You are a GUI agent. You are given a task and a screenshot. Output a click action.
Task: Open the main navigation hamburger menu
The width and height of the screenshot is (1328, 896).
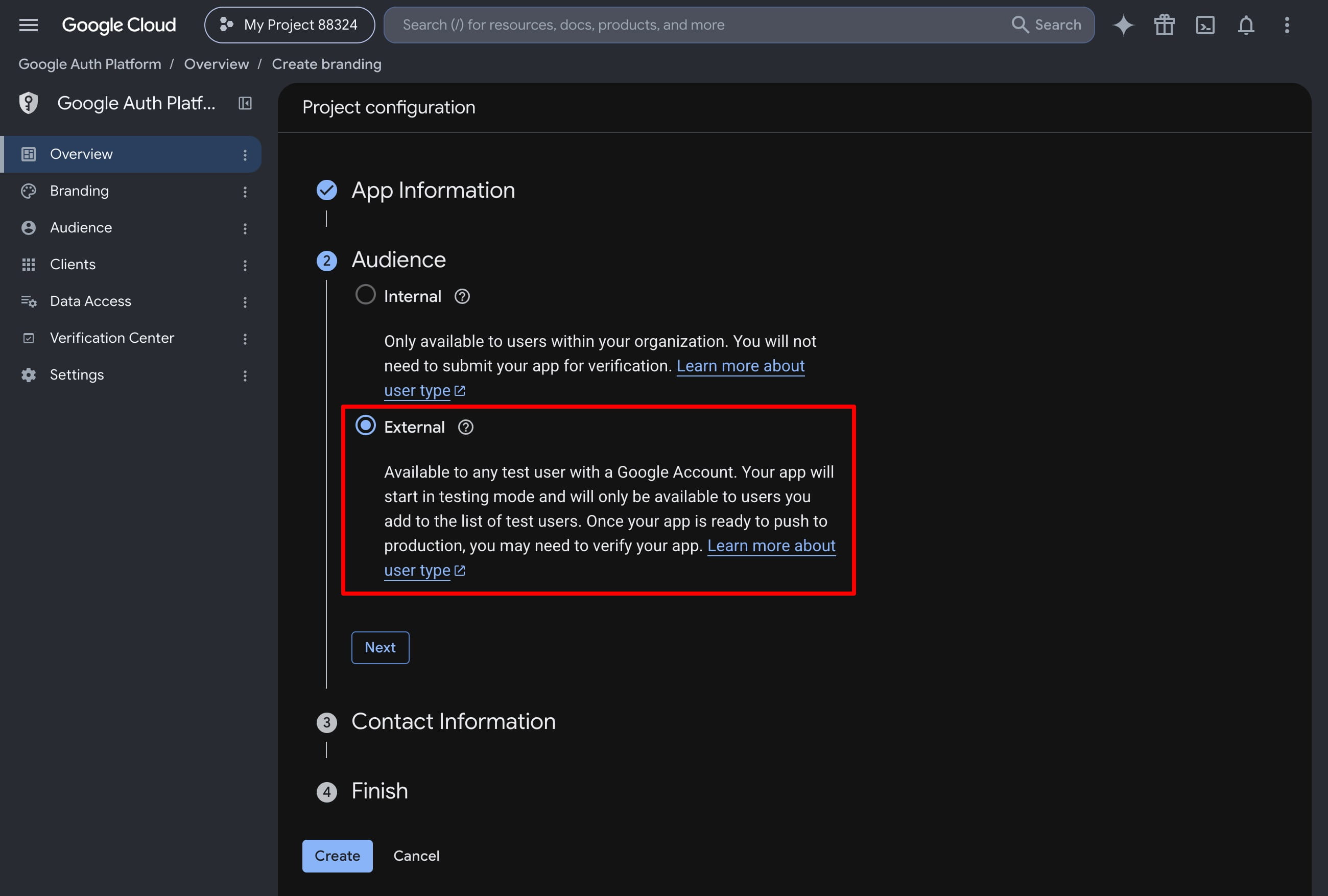[28, 25]
